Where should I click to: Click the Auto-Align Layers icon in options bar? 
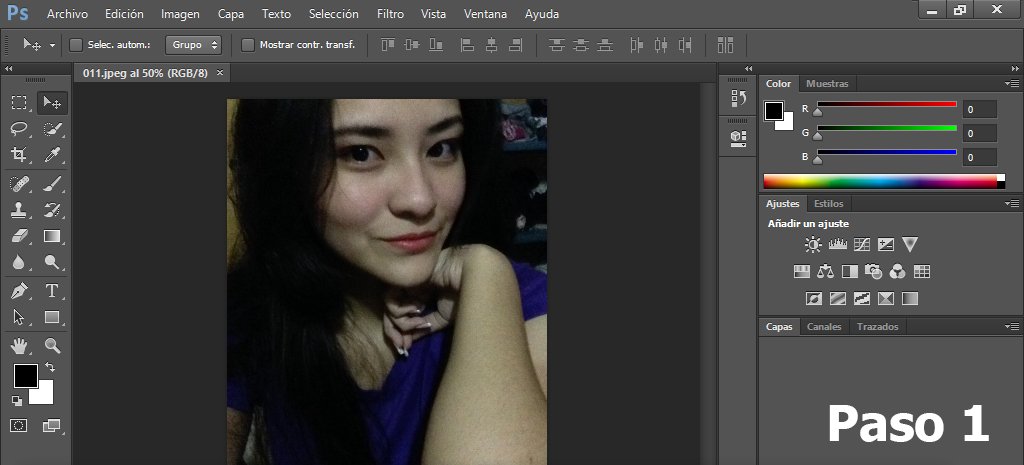click(726, 44)
